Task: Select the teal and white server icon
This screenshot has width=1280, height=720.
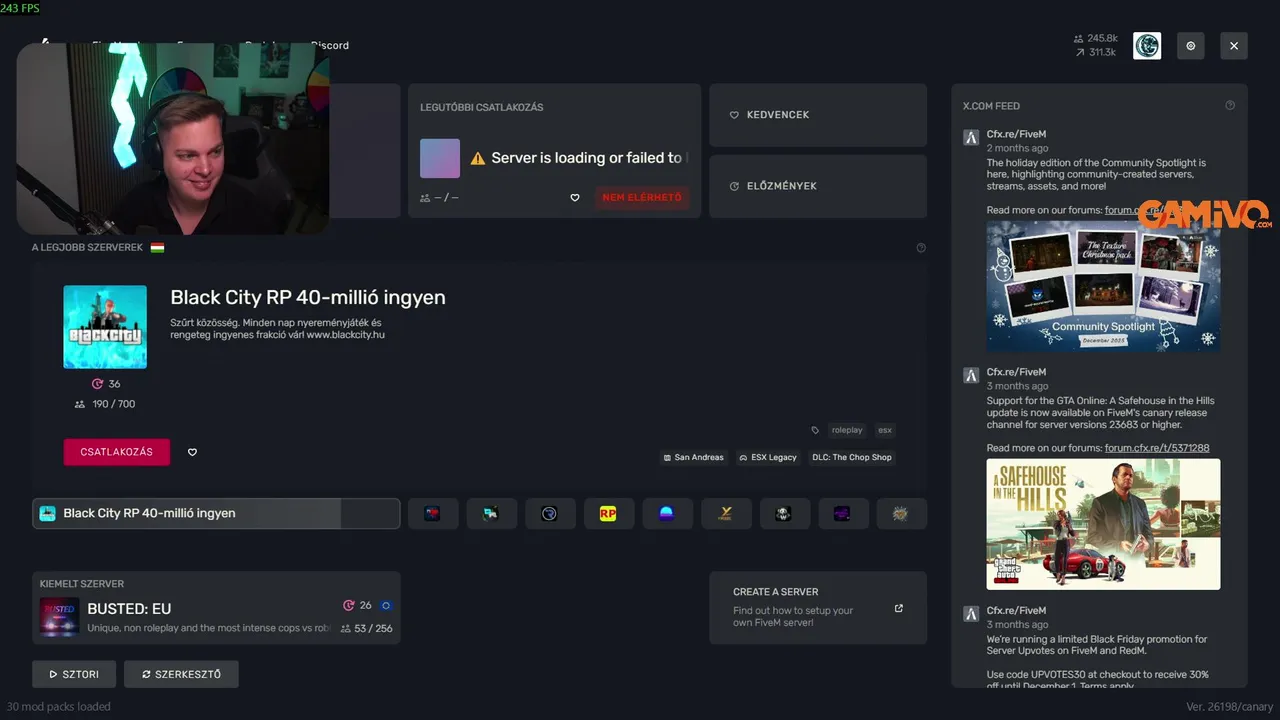Action: [x=491, y=514]
